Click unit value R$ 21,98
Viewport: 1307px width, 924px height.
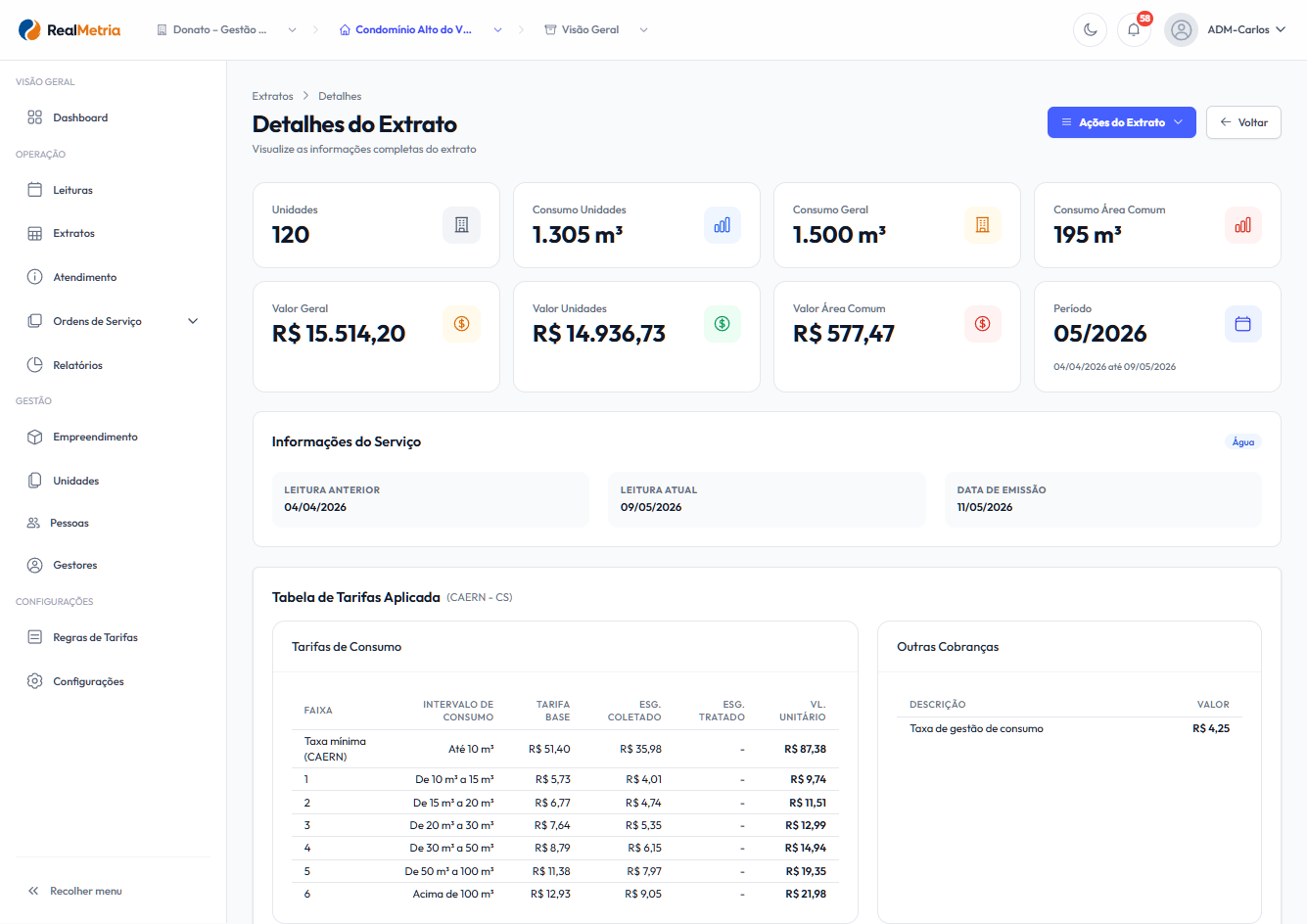(806, 894)
